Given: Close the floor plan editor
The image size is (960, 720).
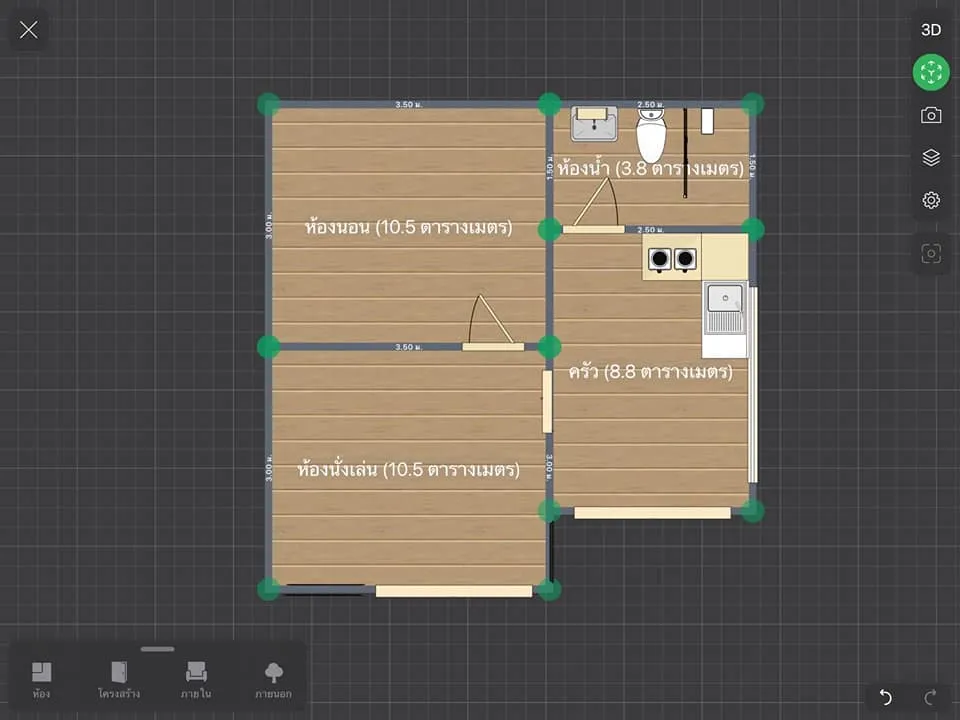Looking at the screenshot, I should (x=28, y=29).
